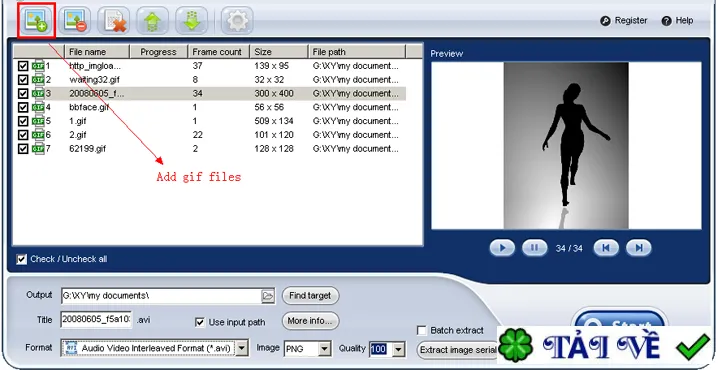Viewport: 718px width, 370px height.
Task: Click the GIF icon in row 1
Action: tap(38, 66)
